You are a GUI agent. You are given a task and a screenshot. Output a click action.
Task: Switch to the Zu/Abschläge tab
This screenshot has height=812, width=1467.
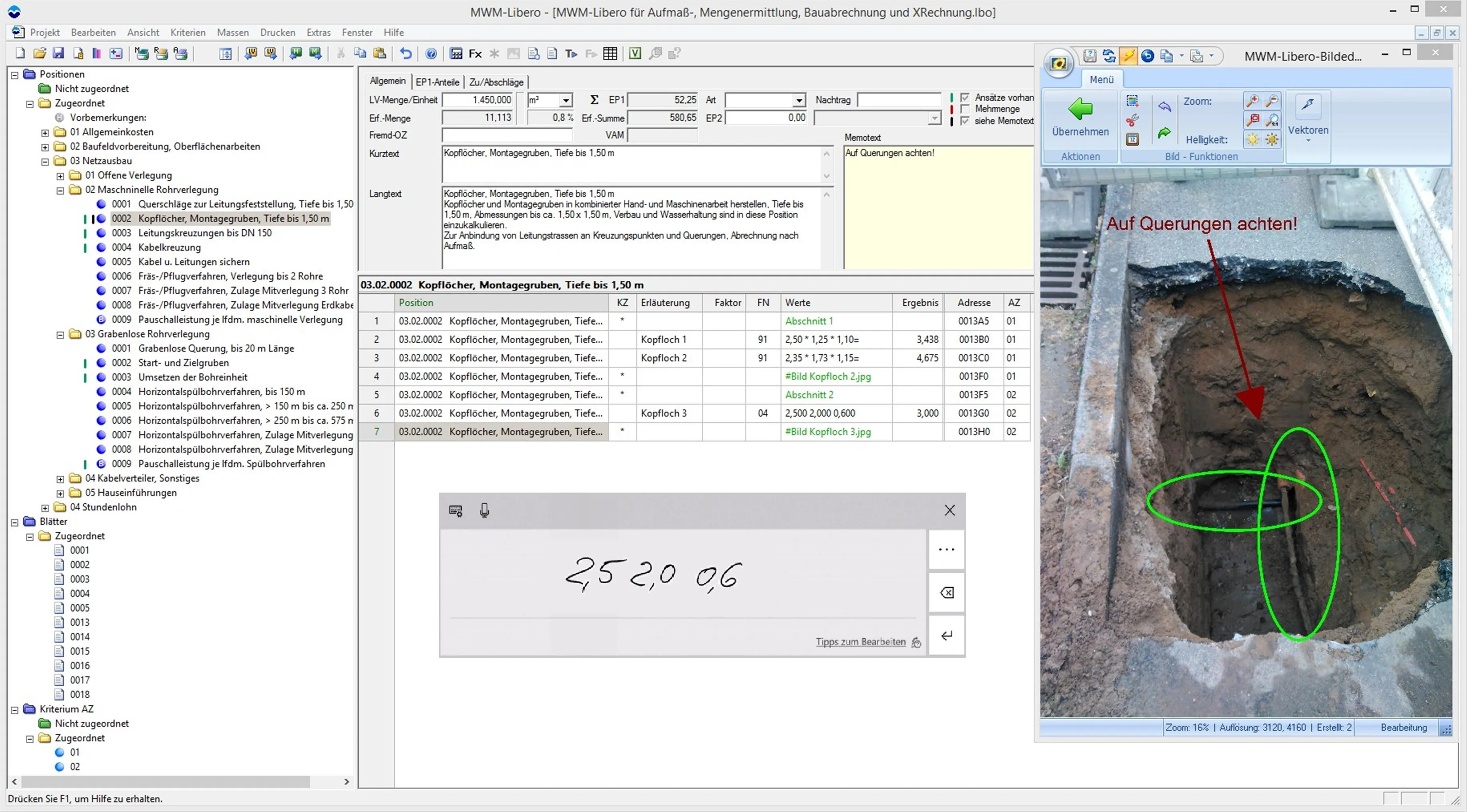coord(496,82)
